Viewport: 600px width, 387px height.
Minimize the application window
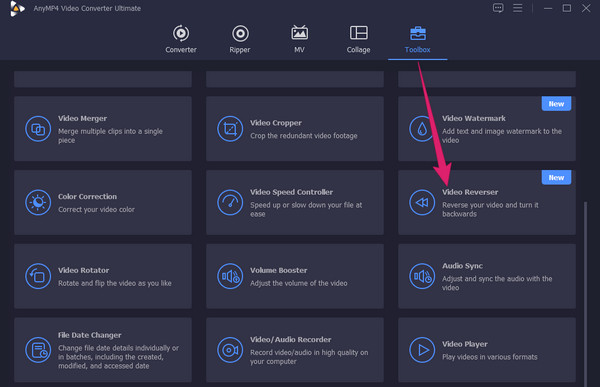click(548, 8)
